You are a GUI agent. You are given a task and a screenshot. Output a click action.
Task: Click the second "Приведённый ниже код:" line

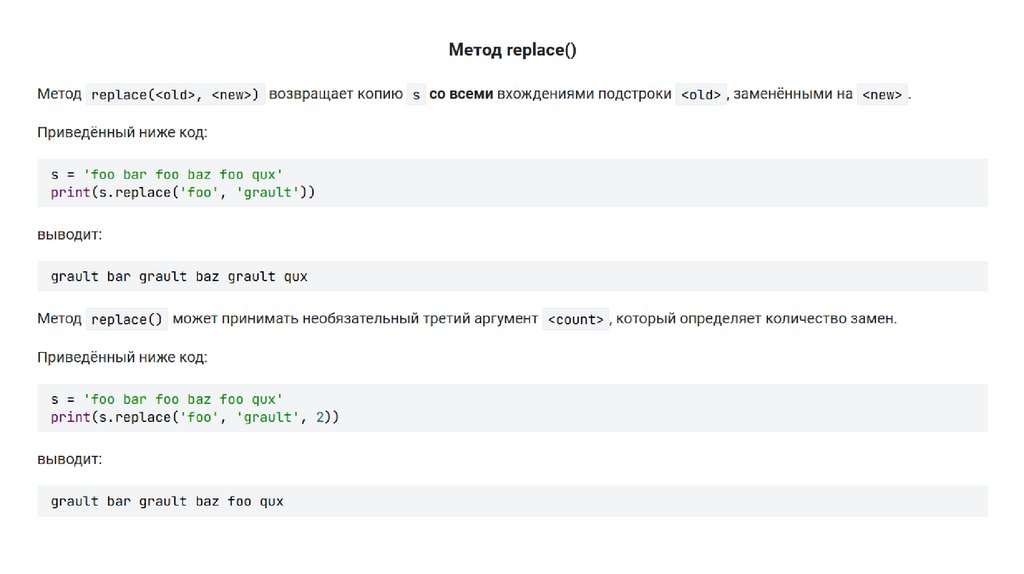(x=122, y=357)
